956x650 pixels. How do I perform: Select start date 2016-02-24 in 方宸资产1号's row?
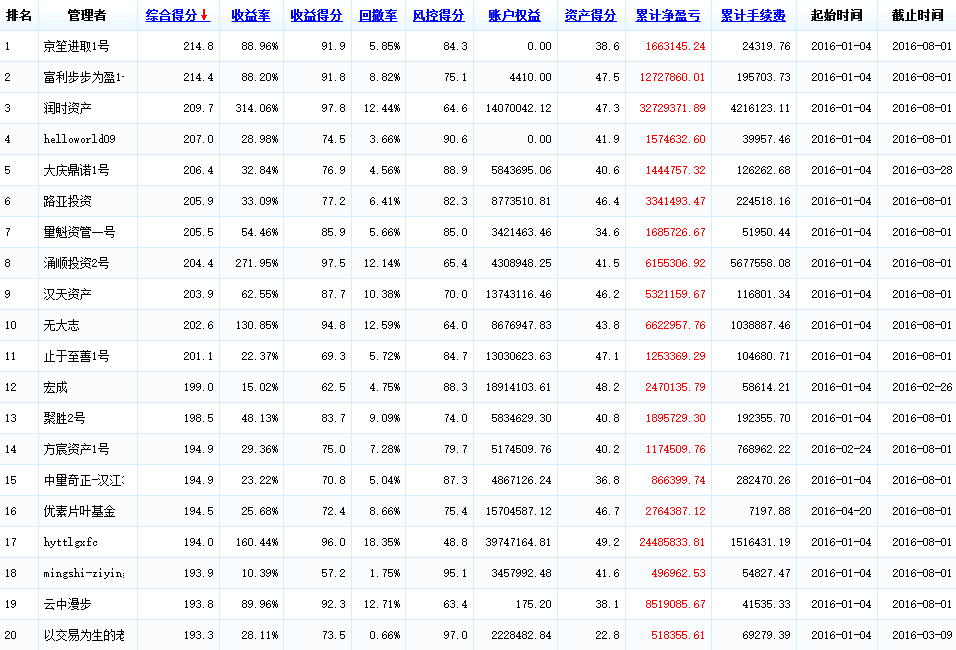click(x=841, y=449)
